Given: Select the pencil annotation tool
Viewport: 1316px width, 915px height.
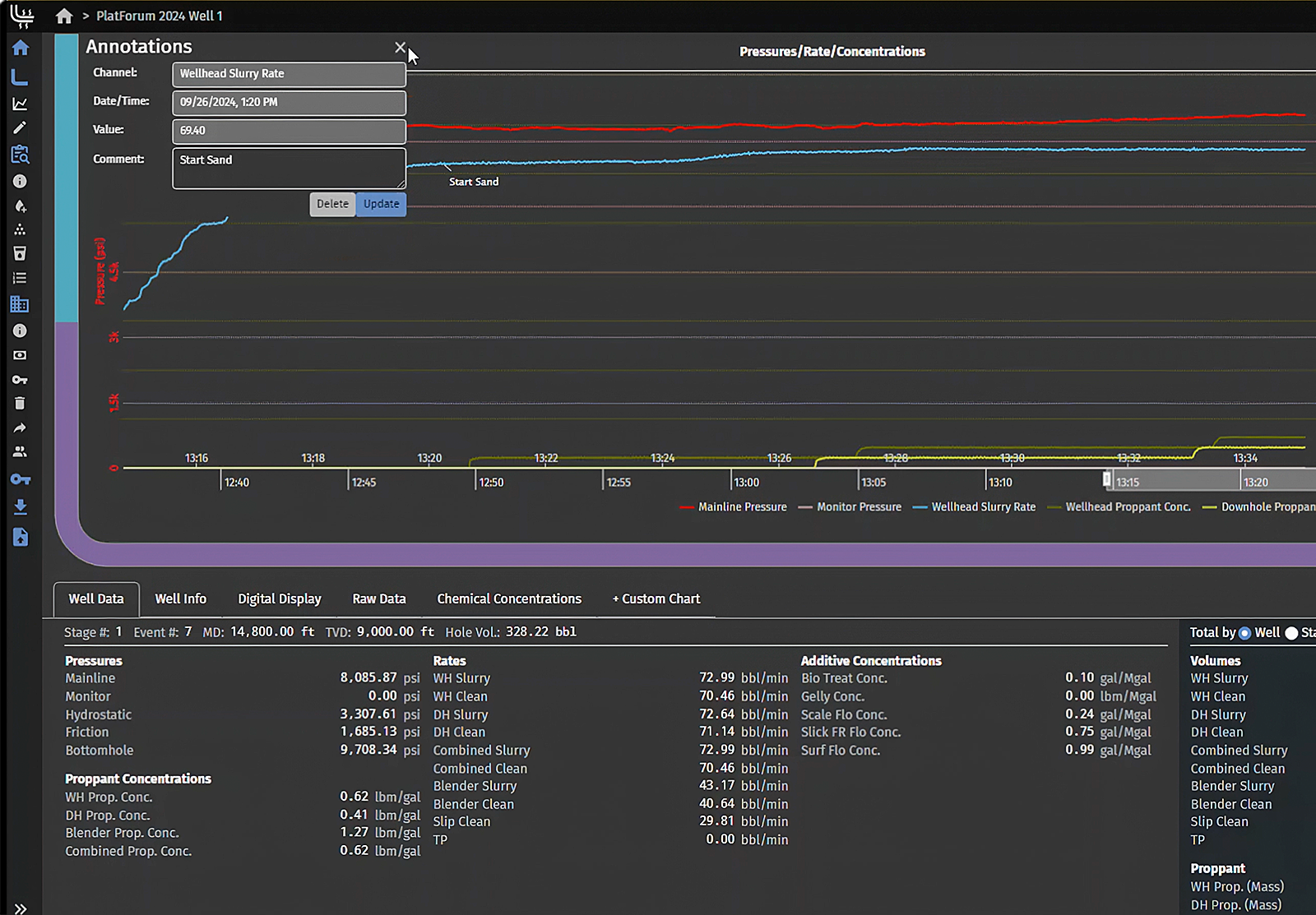Looking at the screenshot, I should tap(20, 127).
